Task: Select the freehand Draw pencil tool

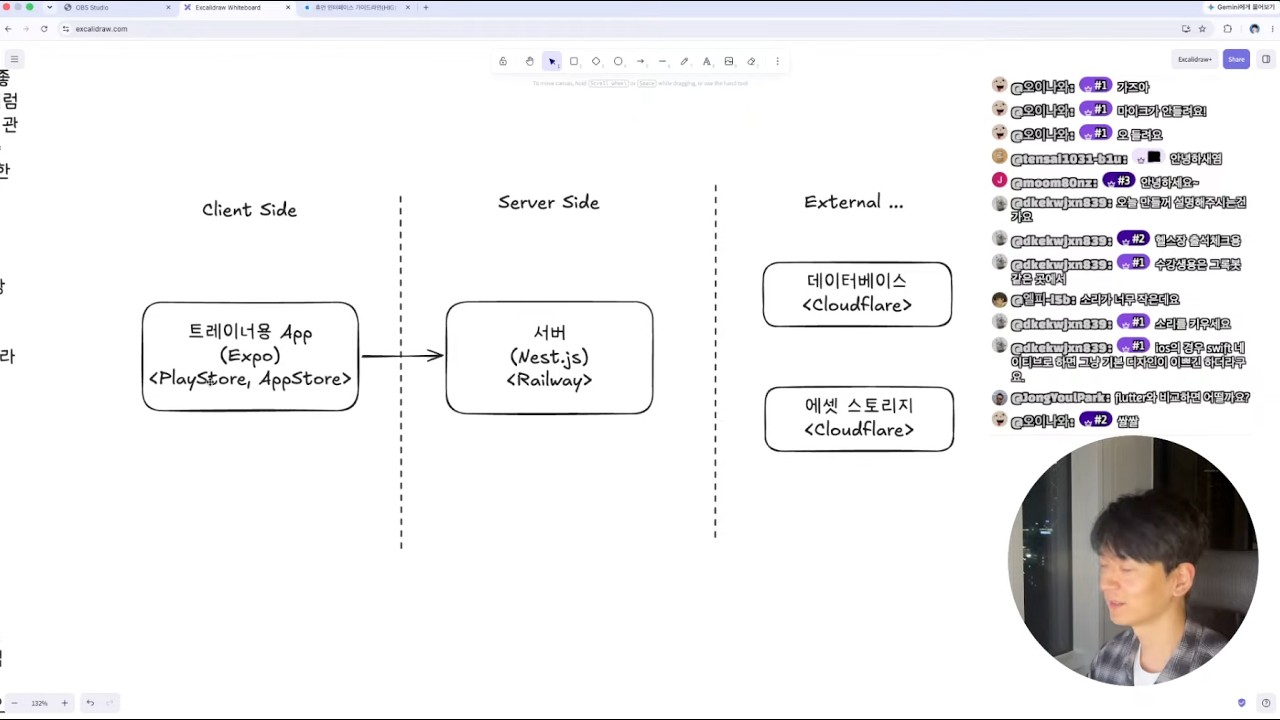Action: point(684,61)
